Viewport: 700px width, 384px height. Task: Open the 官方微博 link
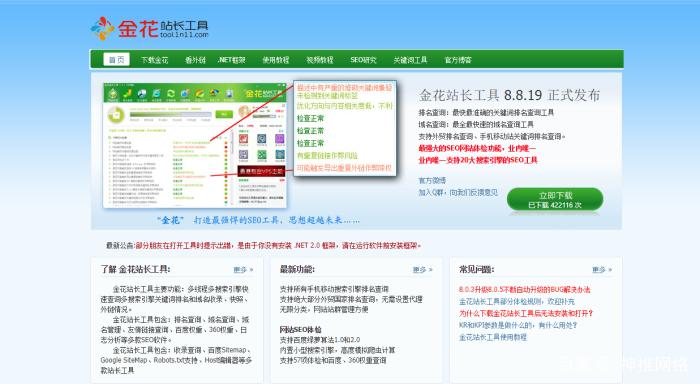click(432, 180)
